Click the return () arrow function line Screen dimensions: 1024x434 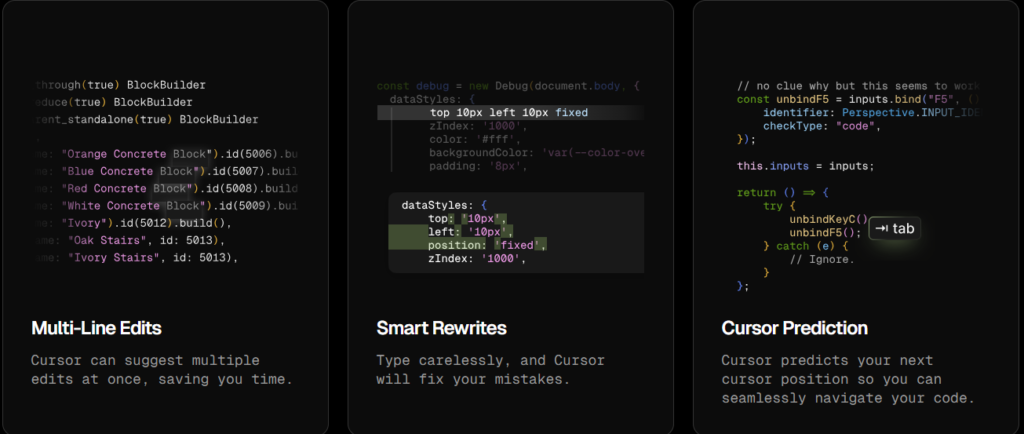pos(782,193)
